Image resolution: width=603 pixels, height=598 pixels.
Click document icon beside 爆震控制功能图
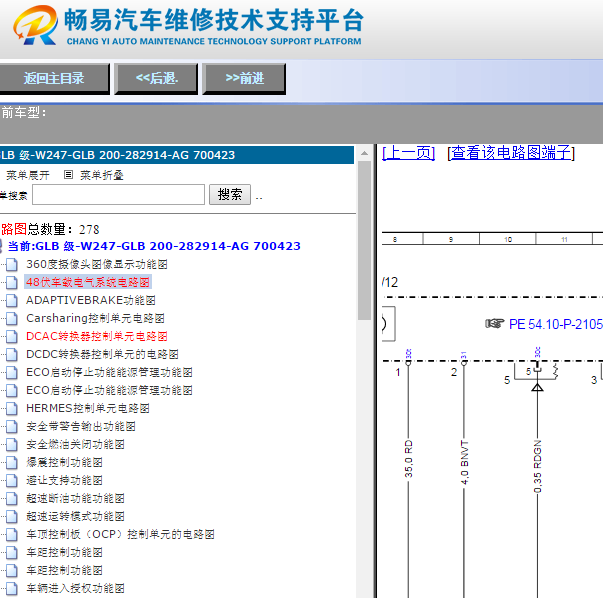coord(12,463)
